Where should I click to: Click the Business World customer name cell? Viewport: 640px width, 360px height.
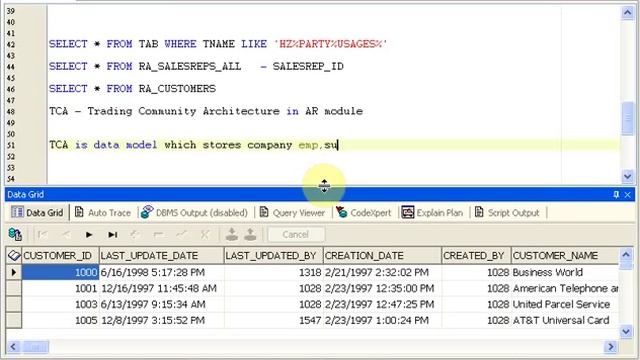(565, 272)
